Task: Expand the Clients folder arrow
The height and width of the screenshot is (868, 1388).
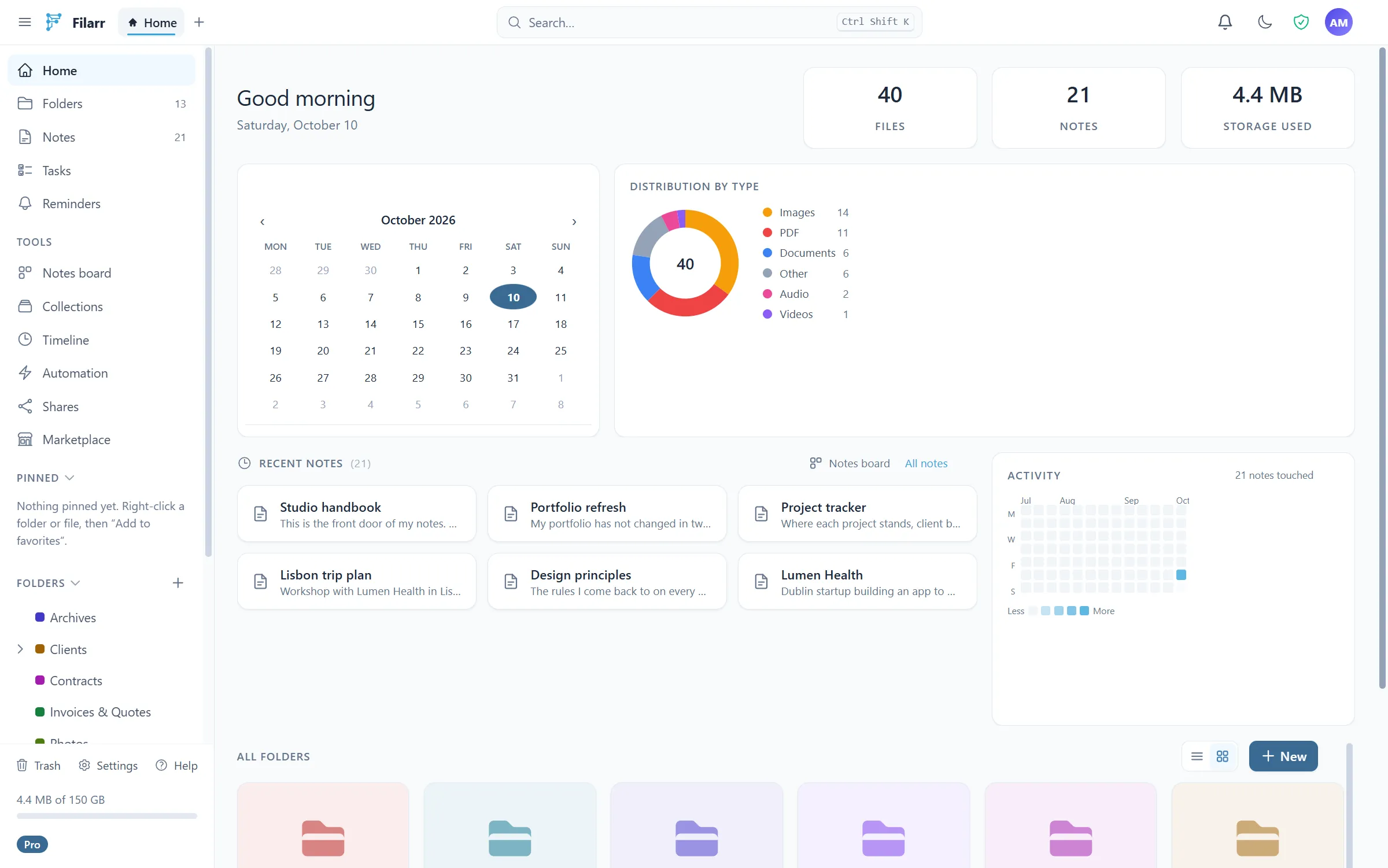Action: click(20, 649)
